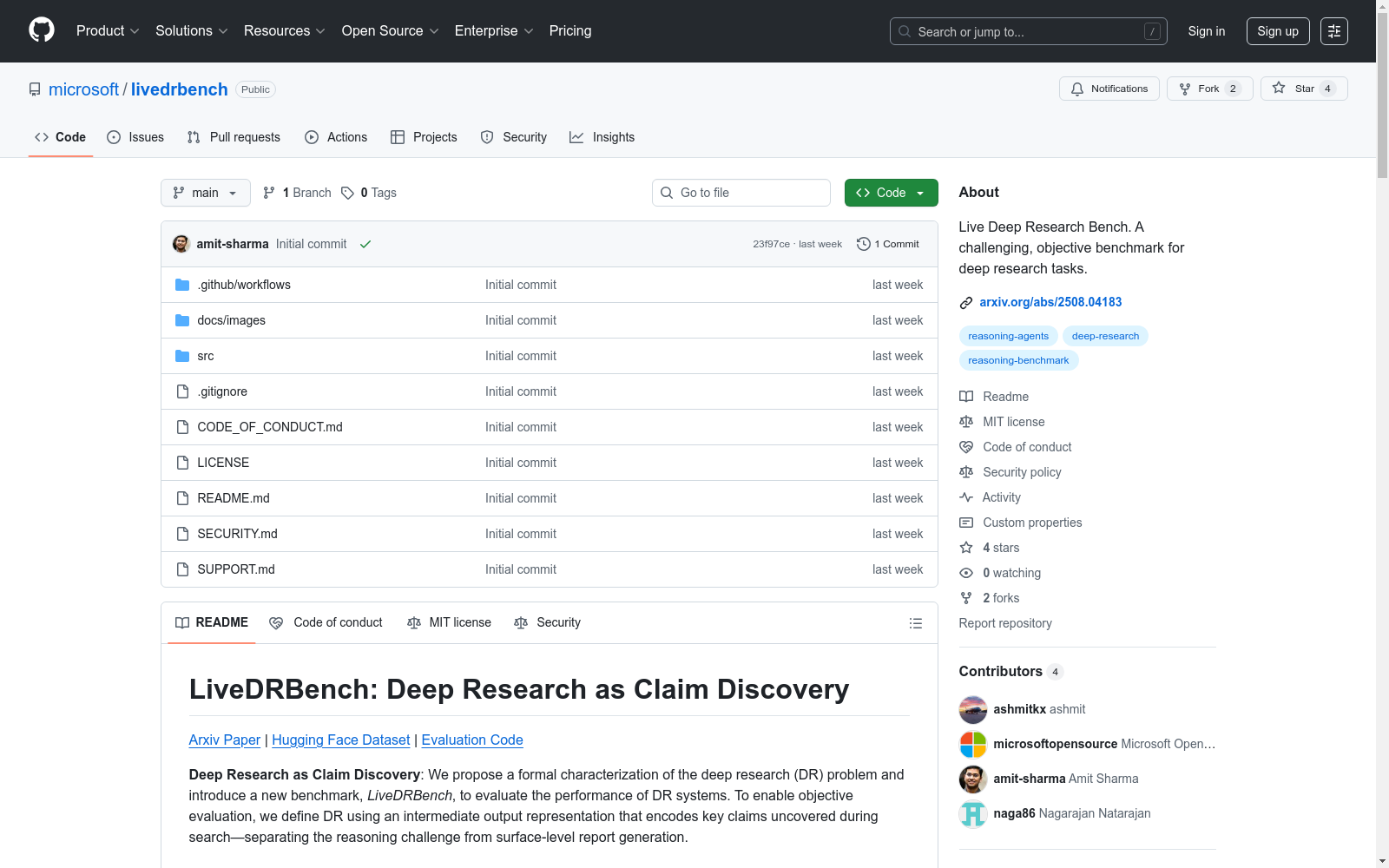Click the link icon beside arxiv URL
This screenshot has height=868, width=1389.
(966, 303)
